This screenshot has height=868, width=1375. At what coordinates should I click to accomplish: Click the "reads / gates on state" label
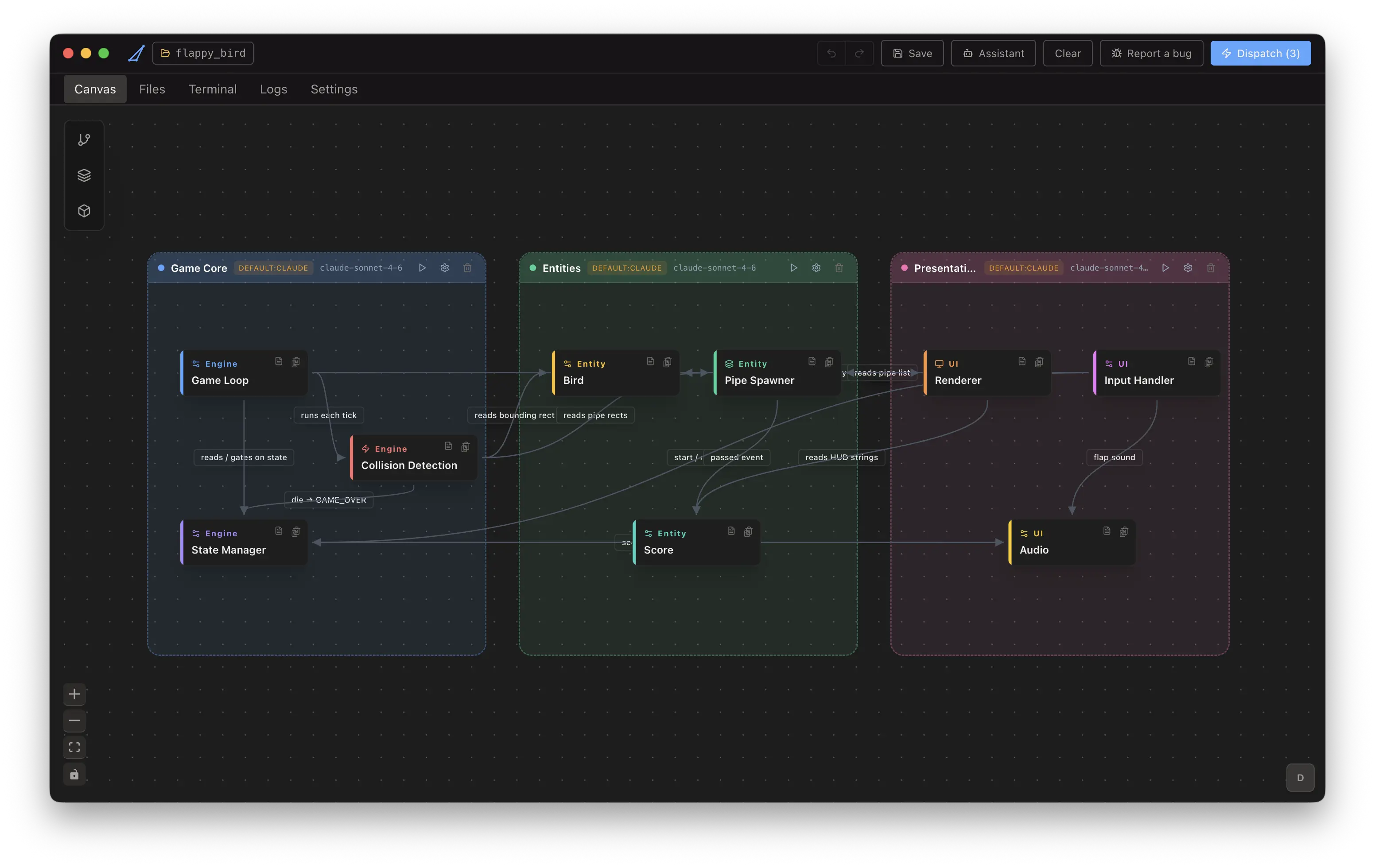[x=244, y=457]
